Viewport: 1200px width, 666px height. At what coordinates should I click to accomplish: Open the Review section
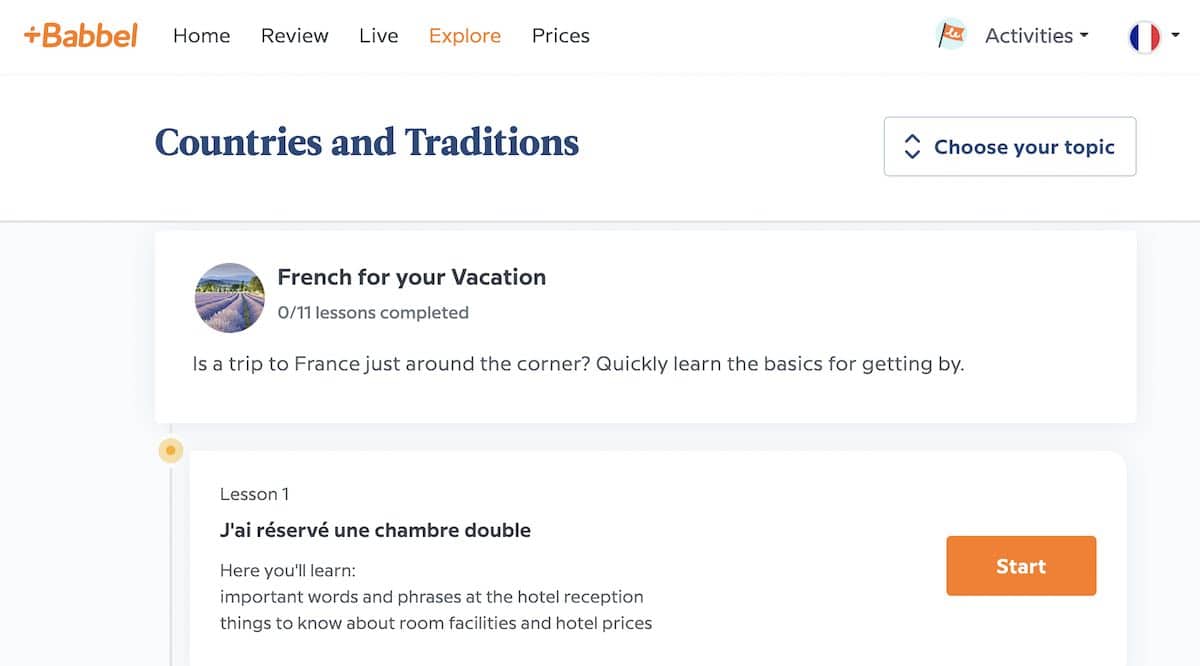[x=295, y=35]
